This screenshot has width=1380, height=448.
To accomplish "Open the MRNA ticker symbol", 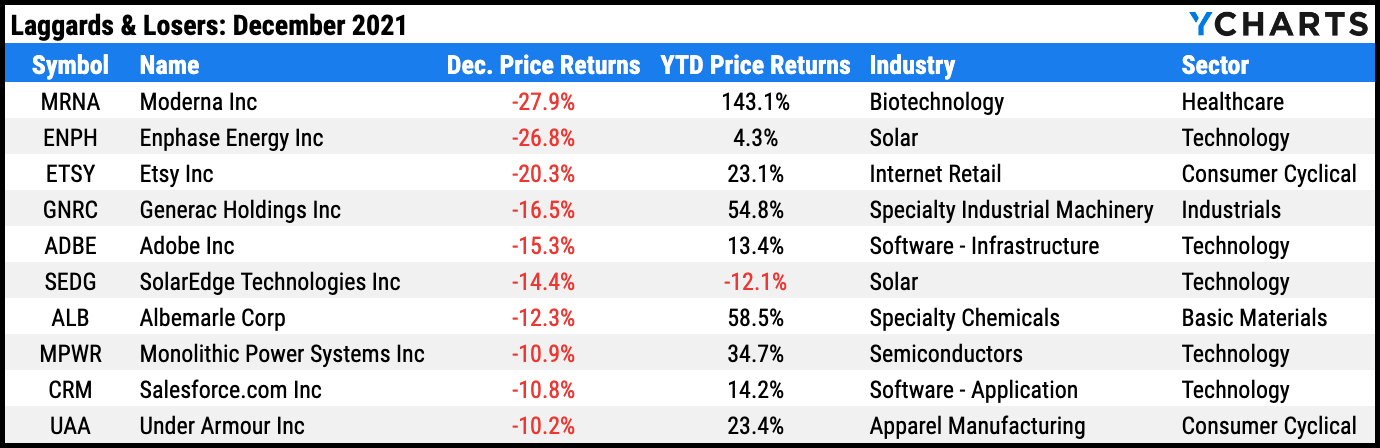I will coord(70,102).
